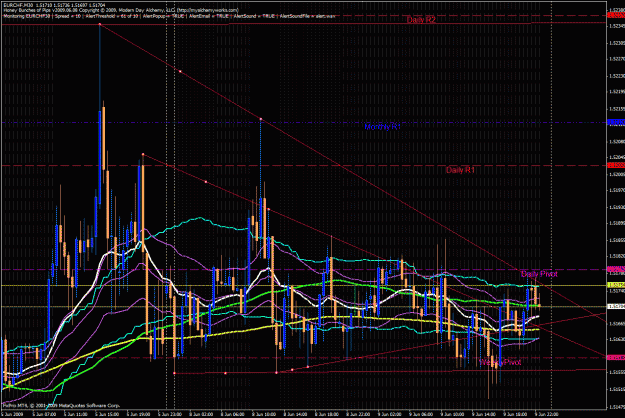This screenshot has height=418, width=625.
Task: Click the '9 Jun 14:00' time axis label
Action: pos(485,414)
